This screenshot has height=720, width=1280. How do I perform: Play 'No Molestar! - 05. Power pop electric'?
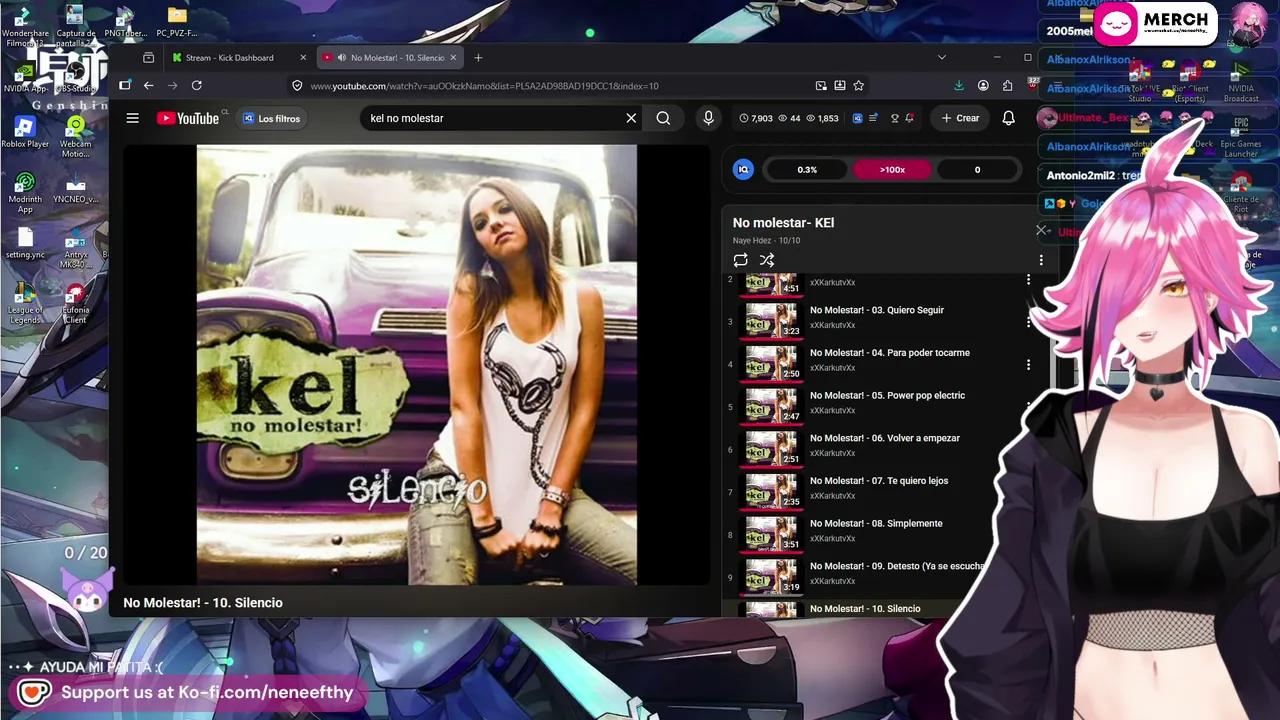click(x=887, y=396)
